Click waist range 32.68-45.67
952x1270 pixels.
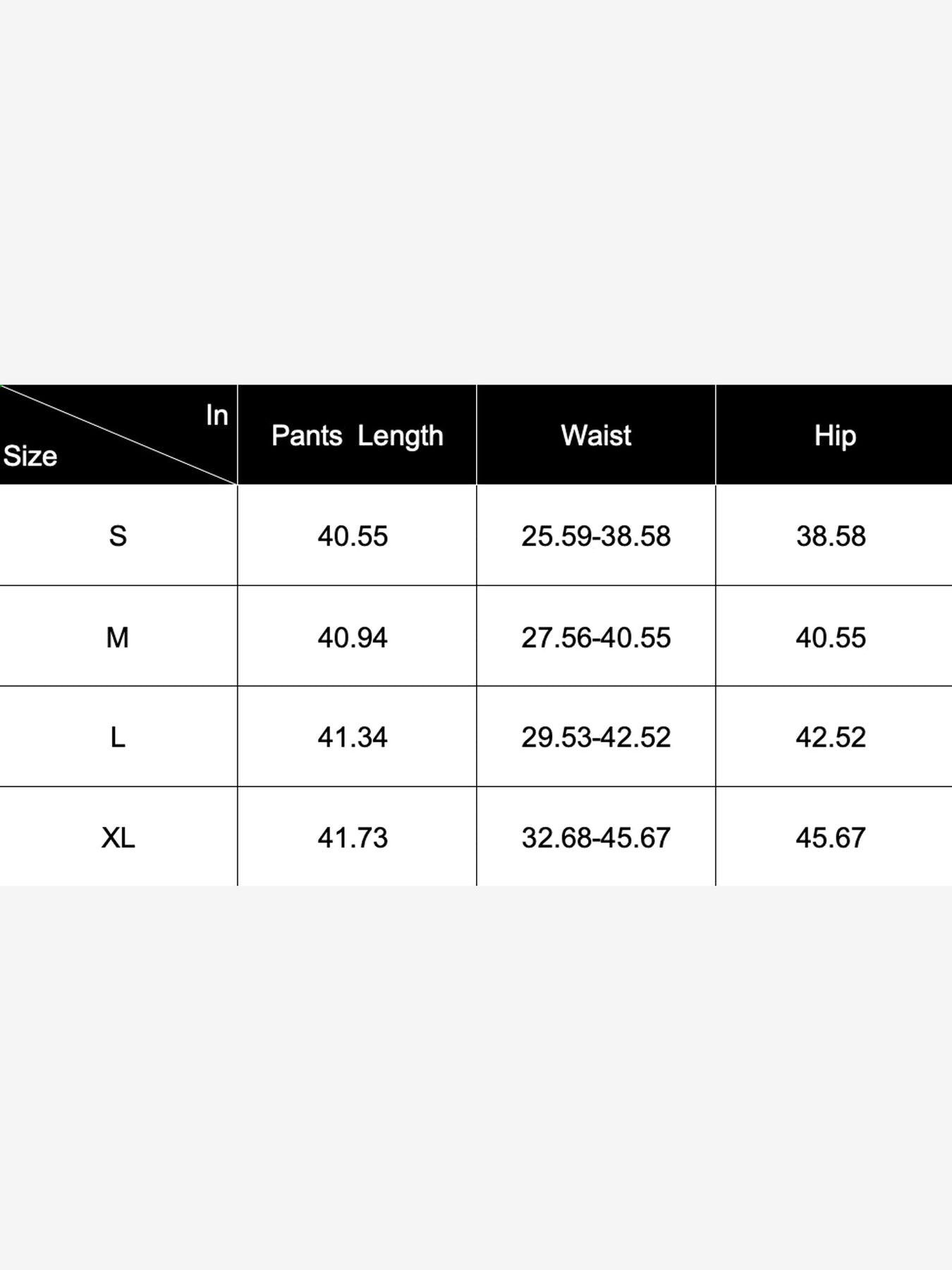(596, 838)
